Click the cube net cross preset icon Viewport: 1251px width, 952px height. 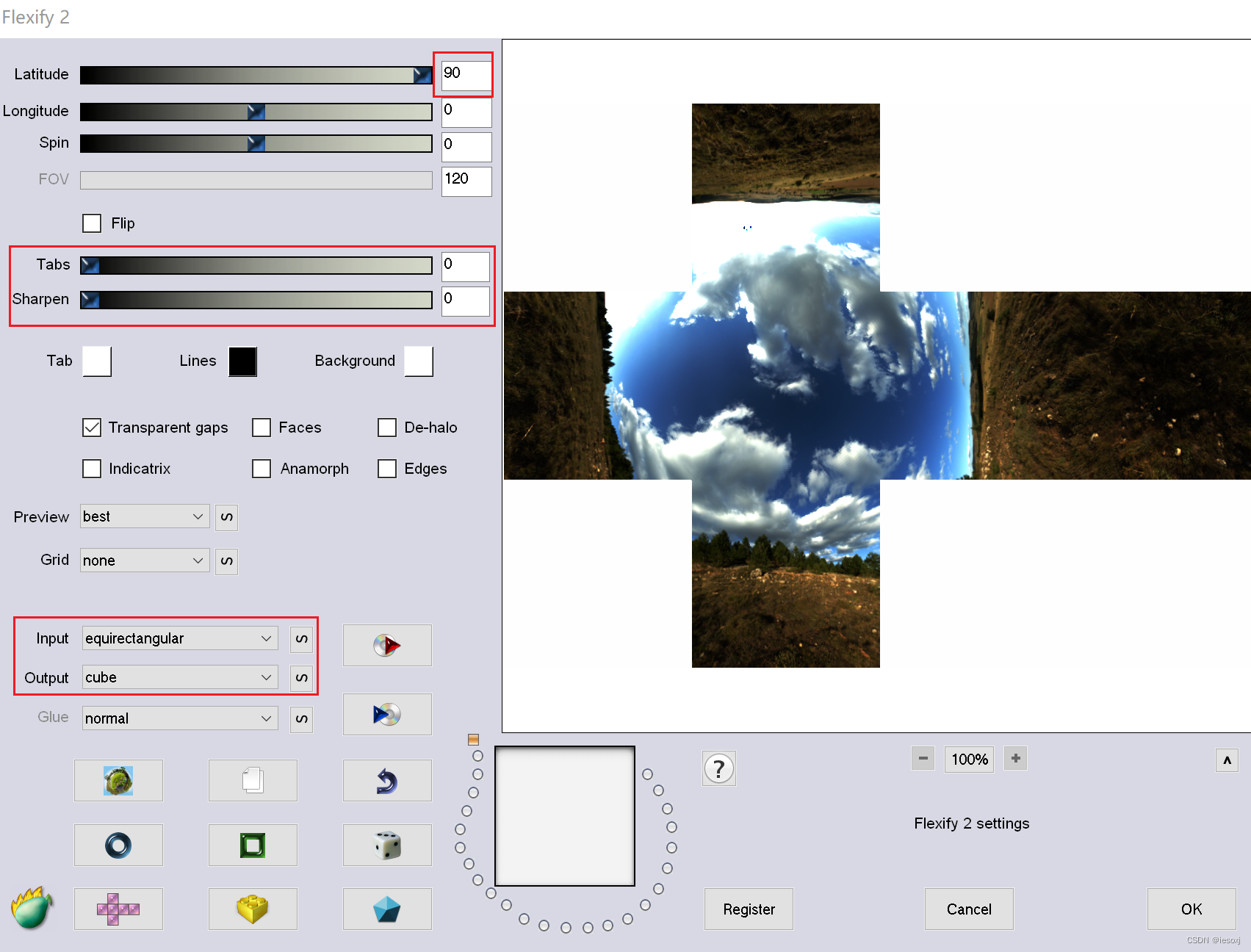point(118,909)
